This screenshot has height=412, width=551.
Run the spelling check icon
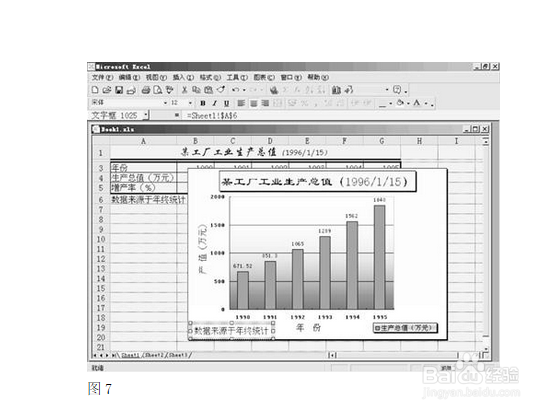[x=170, y=90]
